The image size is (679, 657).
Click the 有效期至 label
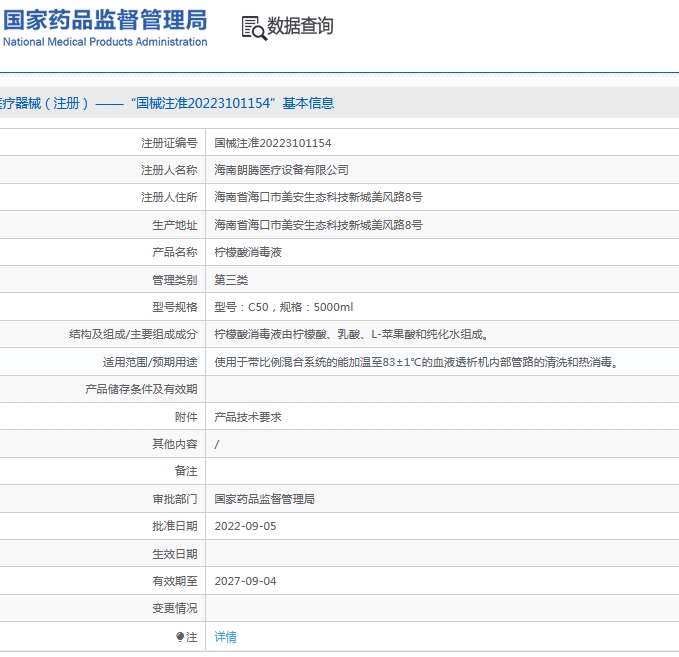click(x=175, y=581)
